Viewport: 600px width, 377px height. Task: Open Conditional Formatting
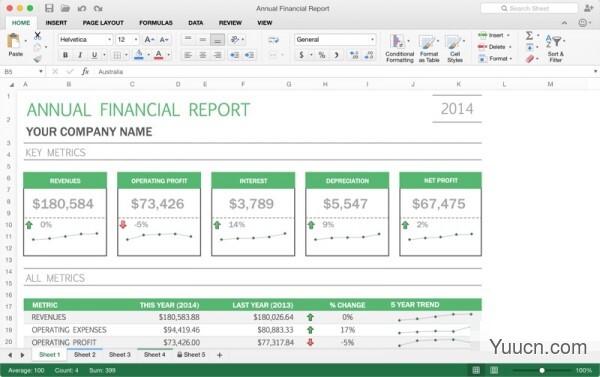[x=399, y=48]
